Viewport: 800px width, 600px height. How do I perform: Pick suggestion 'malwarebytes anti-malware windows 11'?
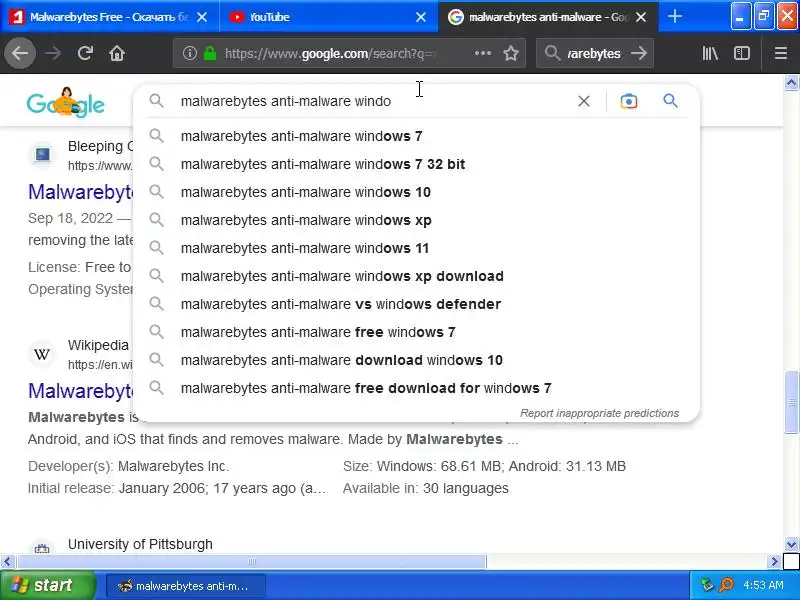416,248
